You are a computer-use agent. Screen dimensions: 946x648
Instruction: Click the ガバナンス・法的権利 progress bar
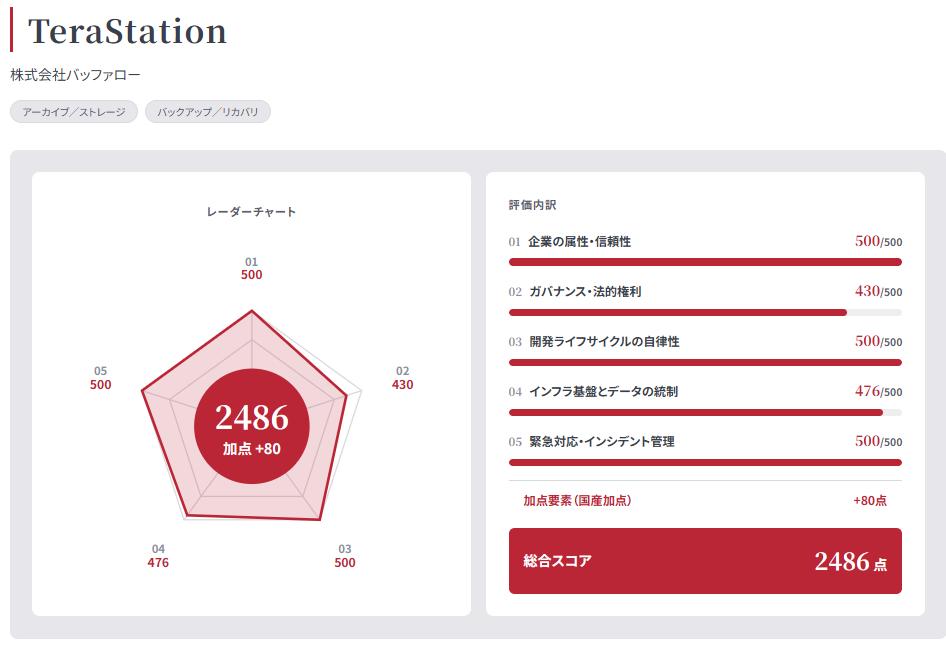point(705,312)
